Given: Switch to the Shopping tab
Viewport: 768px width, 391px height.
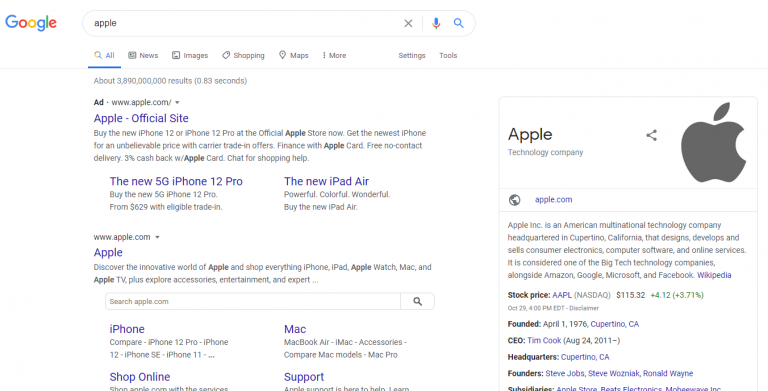Looking at the screenshot, I should [243, 55].
